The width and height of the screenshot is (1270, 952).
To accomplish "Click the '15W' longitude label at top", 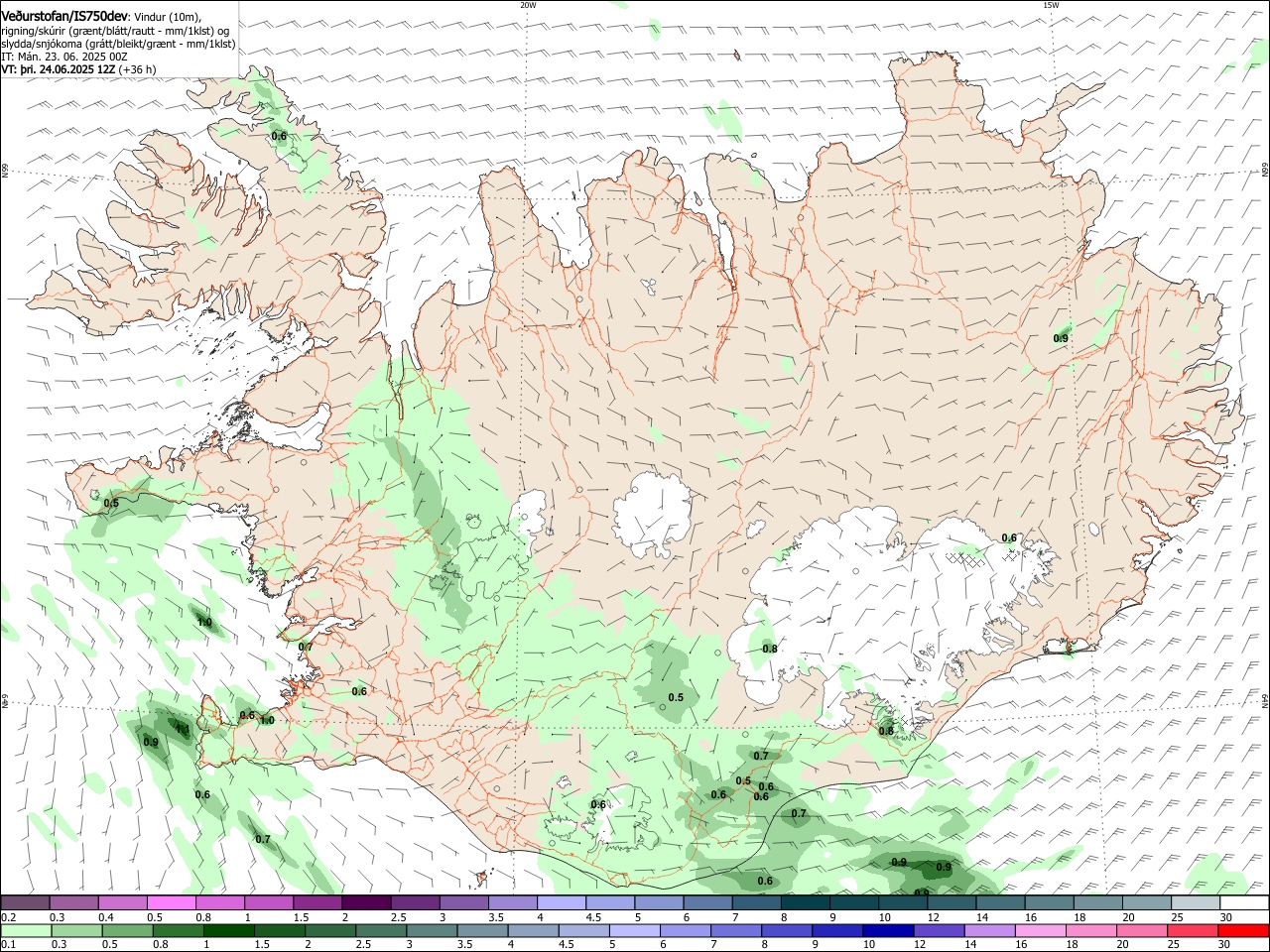I will [x=1051, y=5].
